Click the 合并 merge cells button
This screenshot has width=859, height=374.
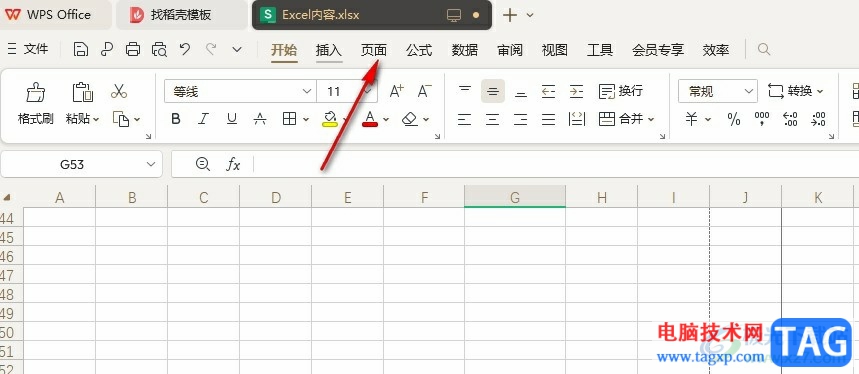point(627,119)
